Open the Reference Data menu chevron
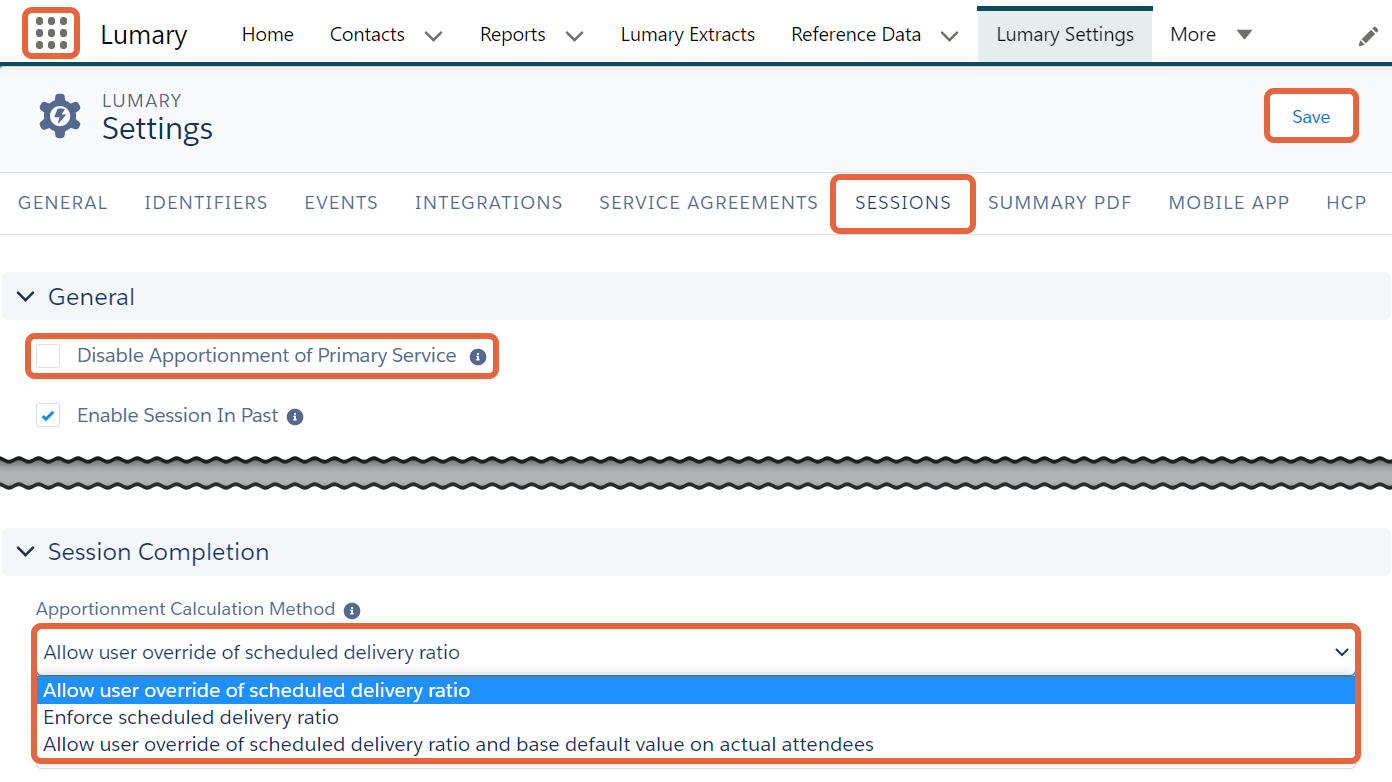Viewport: 1392px width, 782px height. click(949, 36)
